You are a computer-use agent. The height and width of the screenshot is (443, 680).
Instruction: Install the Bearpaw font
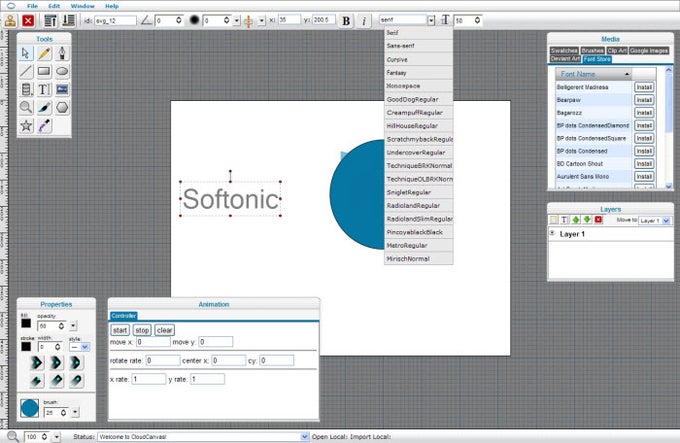pos(644,100)
